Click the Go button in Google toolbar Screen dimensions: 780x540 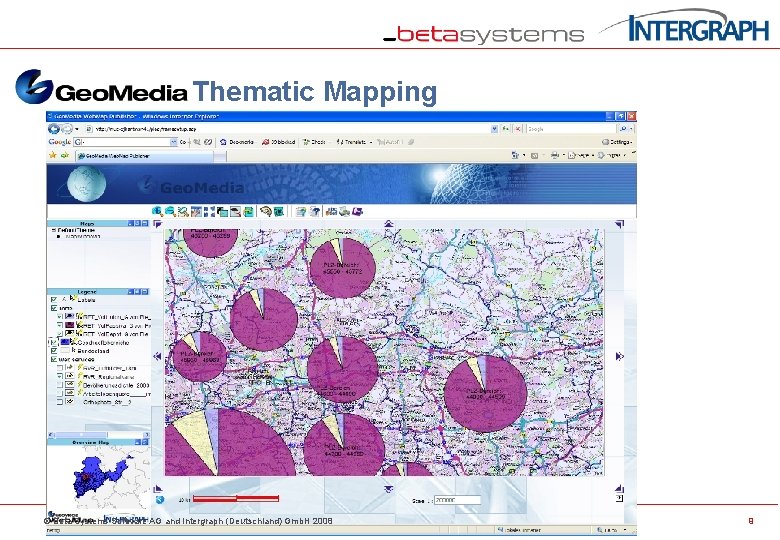click(183, 142)
